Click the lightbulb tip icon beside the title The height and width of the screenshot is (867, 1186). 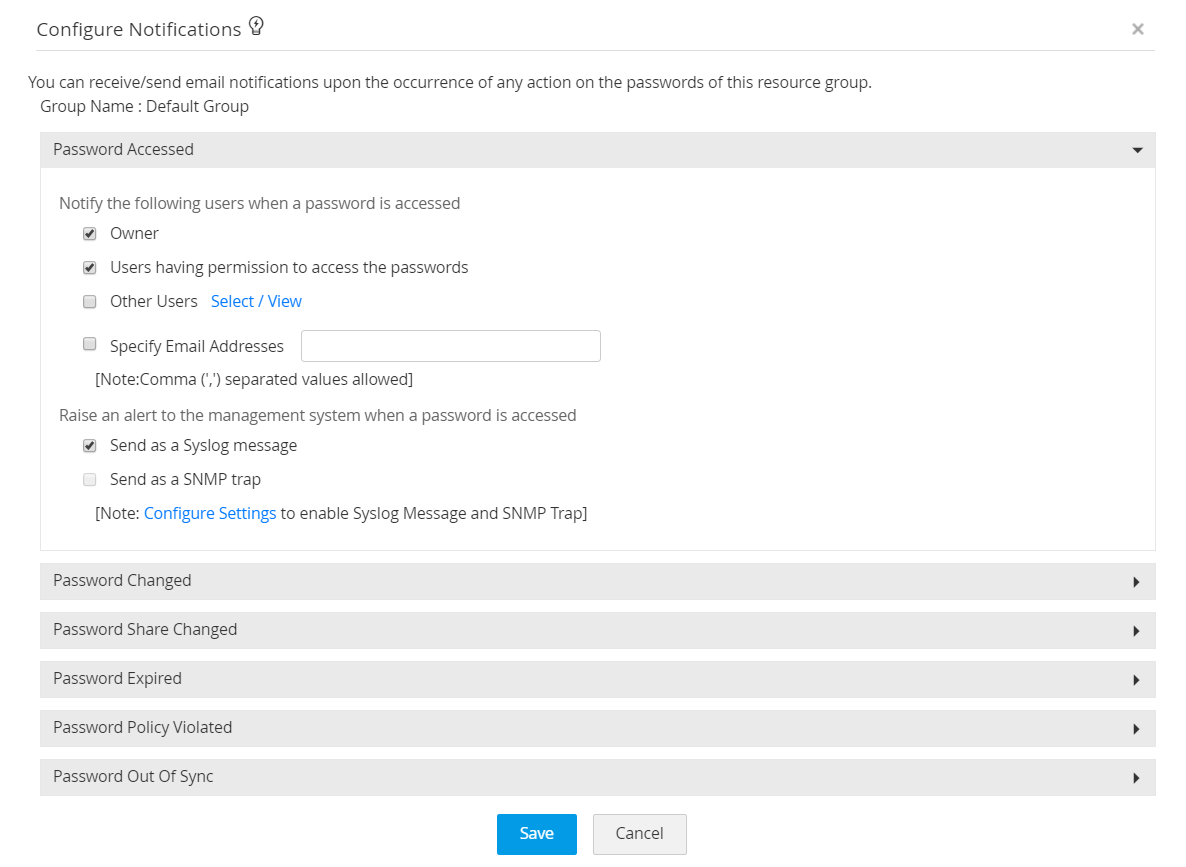point(256,27)
